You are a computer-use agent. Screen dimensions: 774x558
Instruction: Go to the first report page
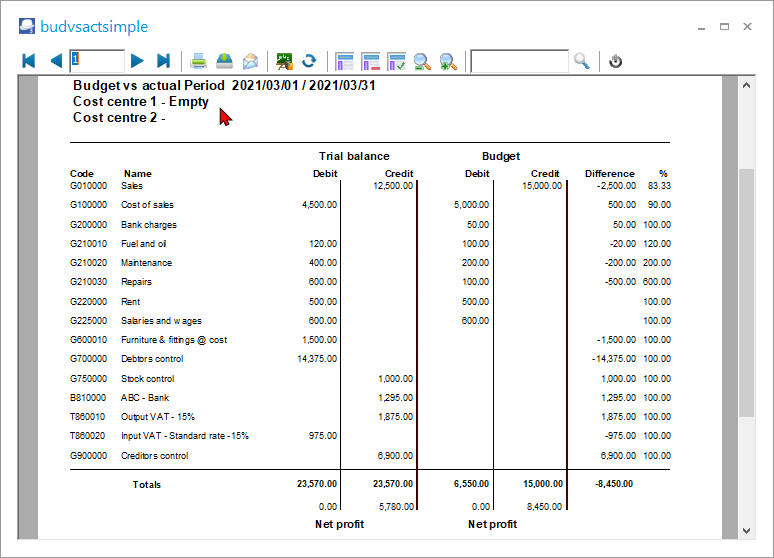click(x=29, y=61)
